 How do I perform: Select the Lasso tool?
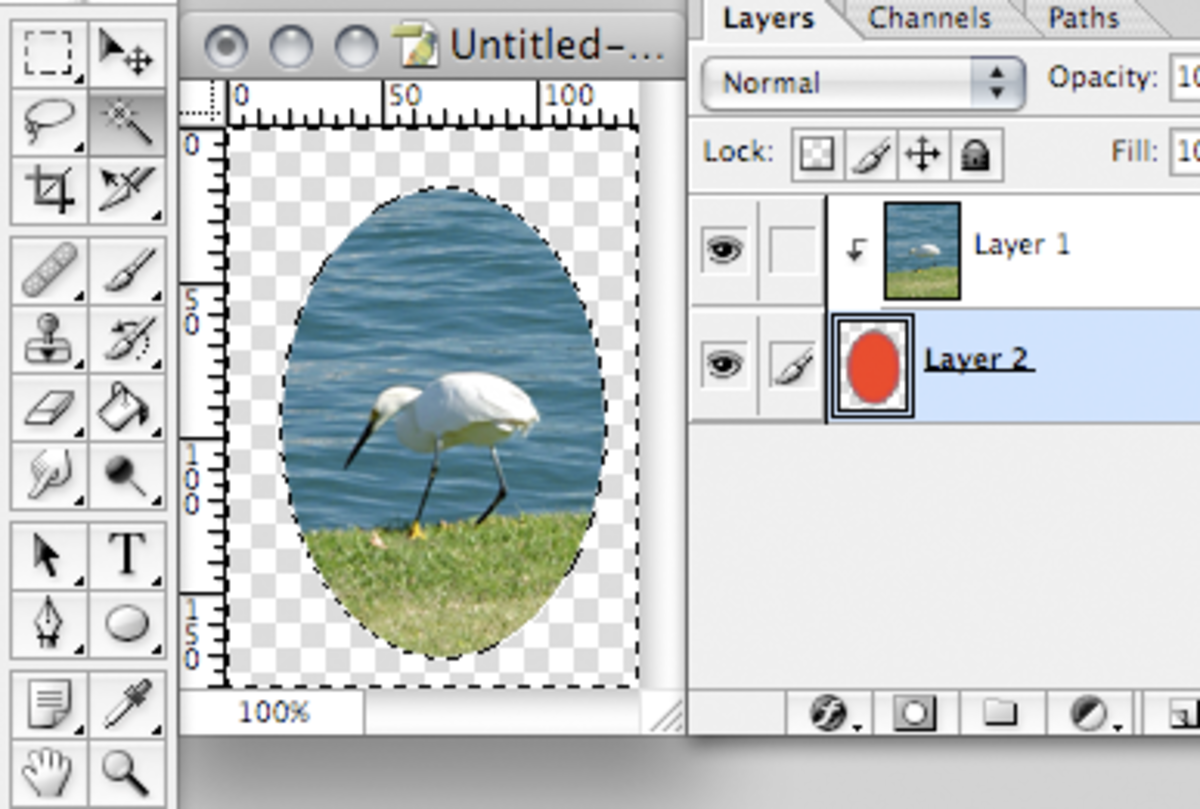click(x=47, y=121)
